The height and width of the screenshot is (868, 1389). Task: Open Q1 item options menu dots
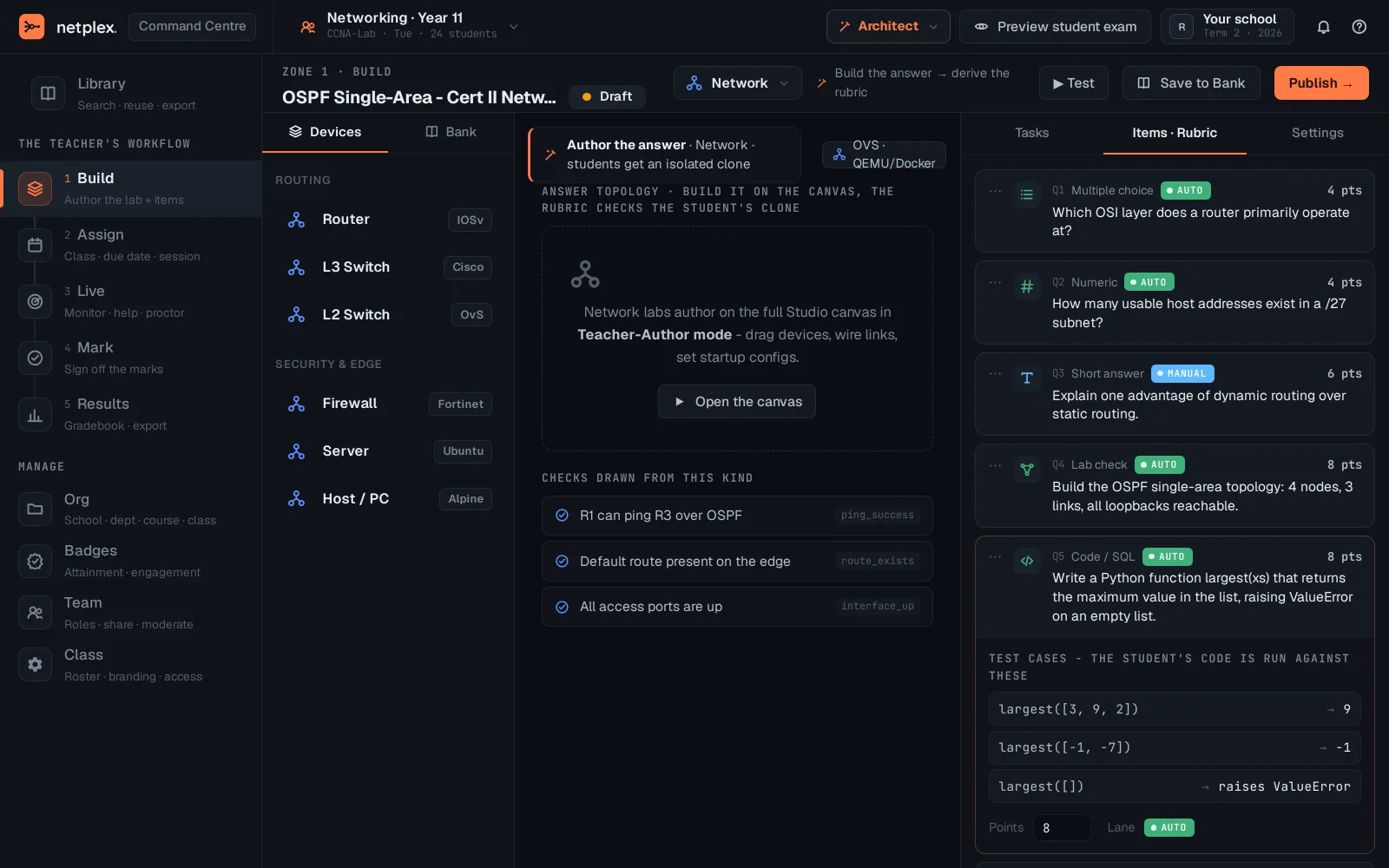pos(995,191)
